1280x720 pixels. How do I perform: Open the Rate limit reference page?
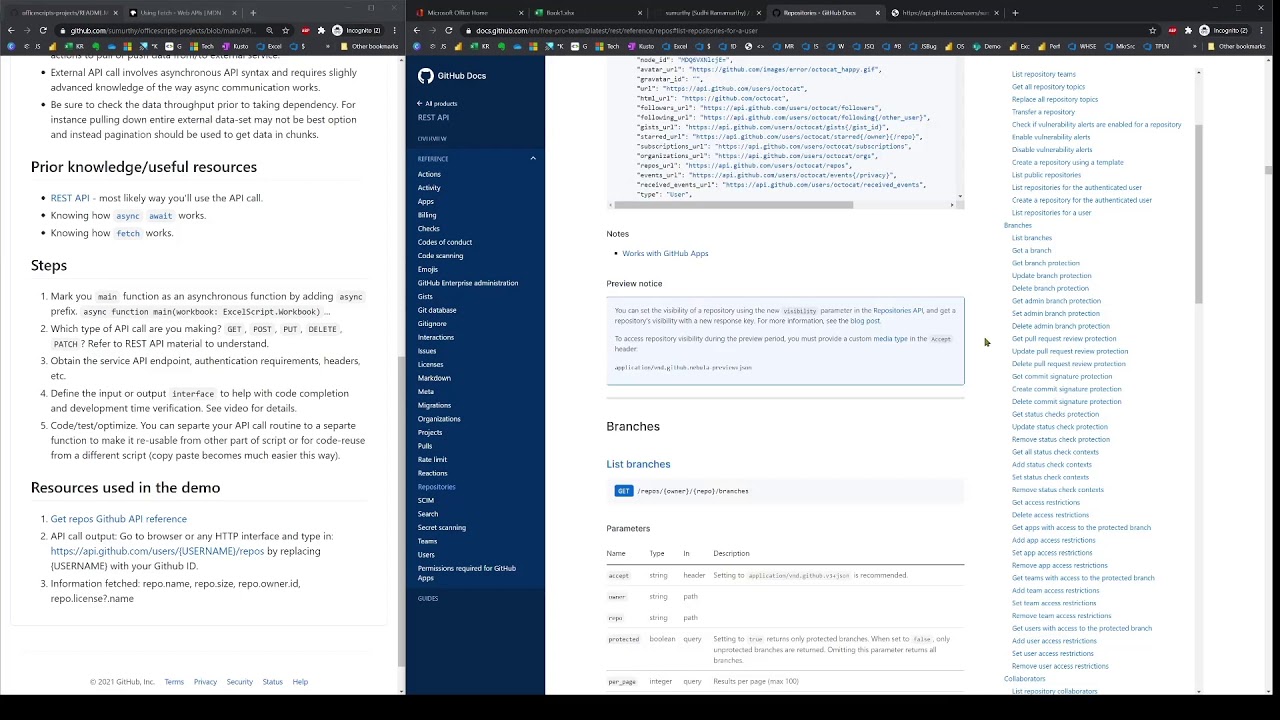tap(432, 459)
